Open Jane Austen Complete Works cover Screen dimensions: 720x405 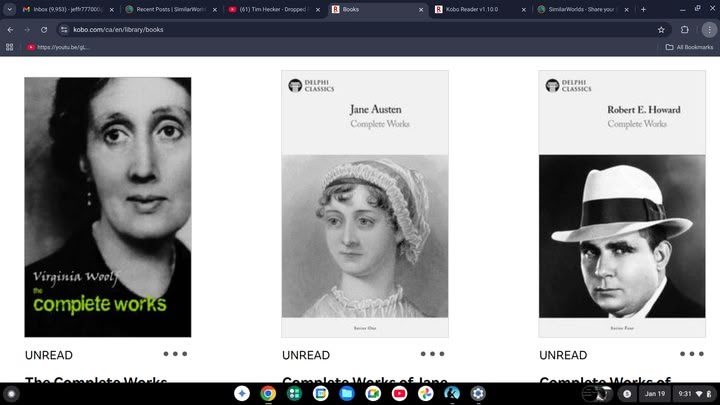[365, 205]
